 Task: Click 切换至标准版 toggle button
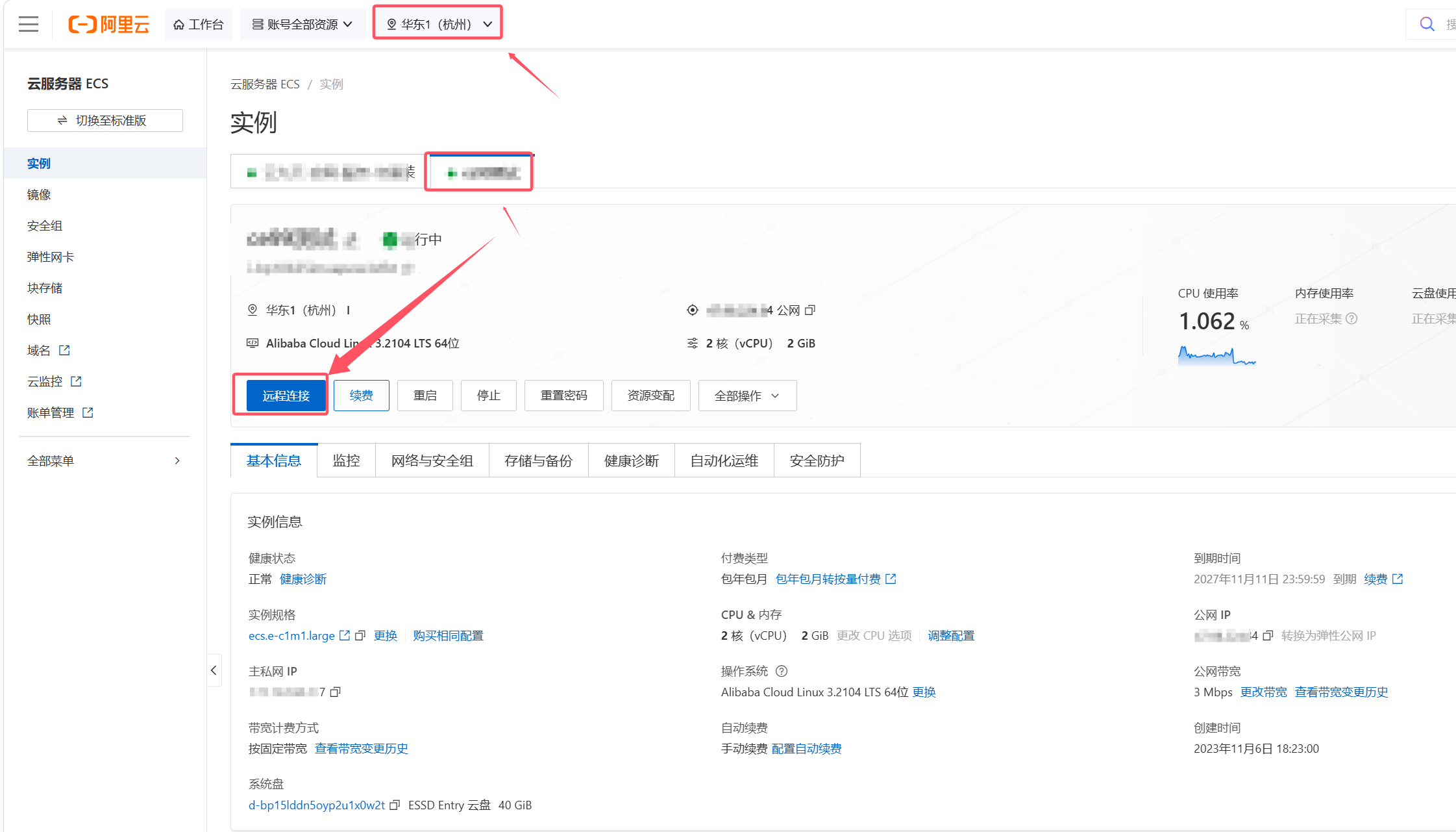[x=105, y=121]
